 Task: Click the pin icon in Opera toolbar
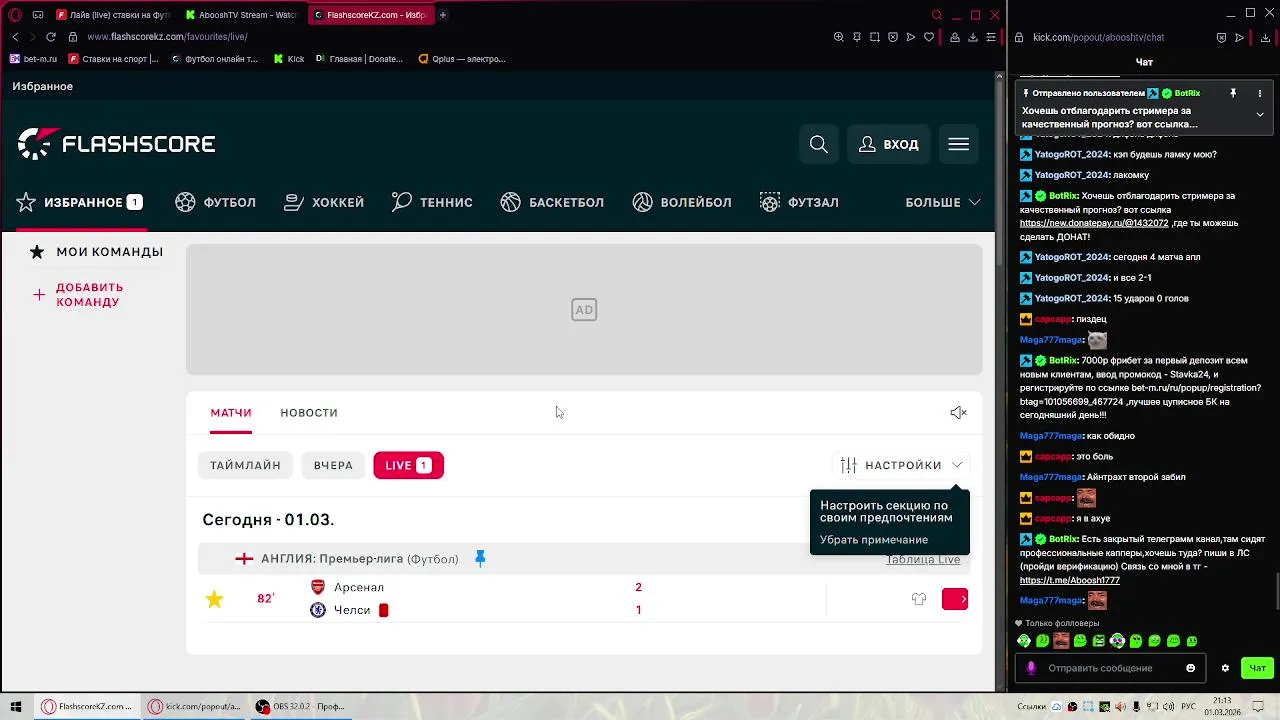pyautogui.click(x=857, y=37)
